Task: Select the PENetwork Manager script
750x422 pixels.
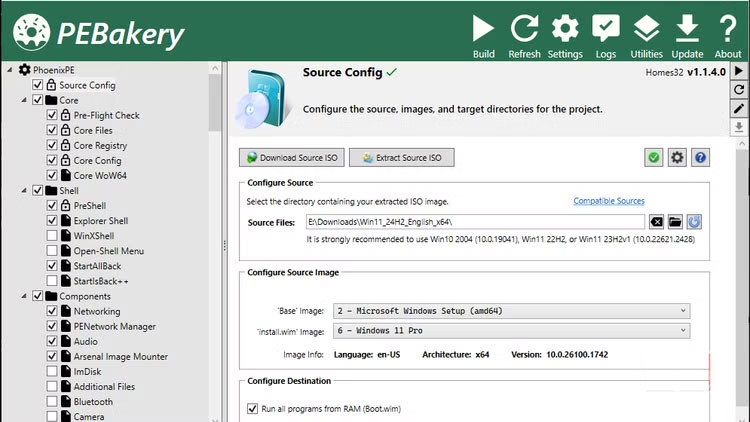Action: pyautogui.click(x=114, y=326)
